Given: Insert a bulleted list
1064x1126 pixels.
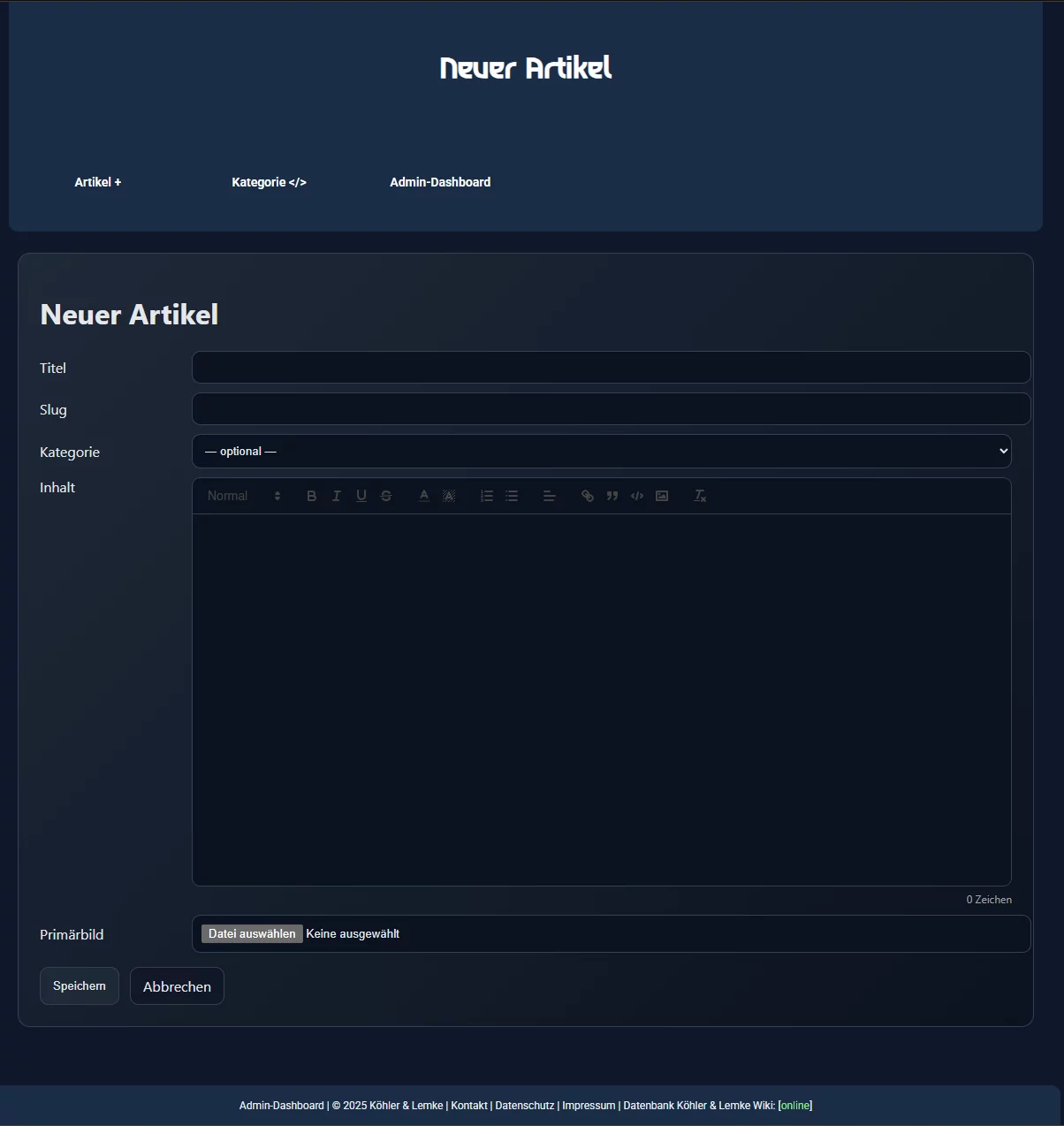Looking at the screenshot, I should [x=512, y=496].
